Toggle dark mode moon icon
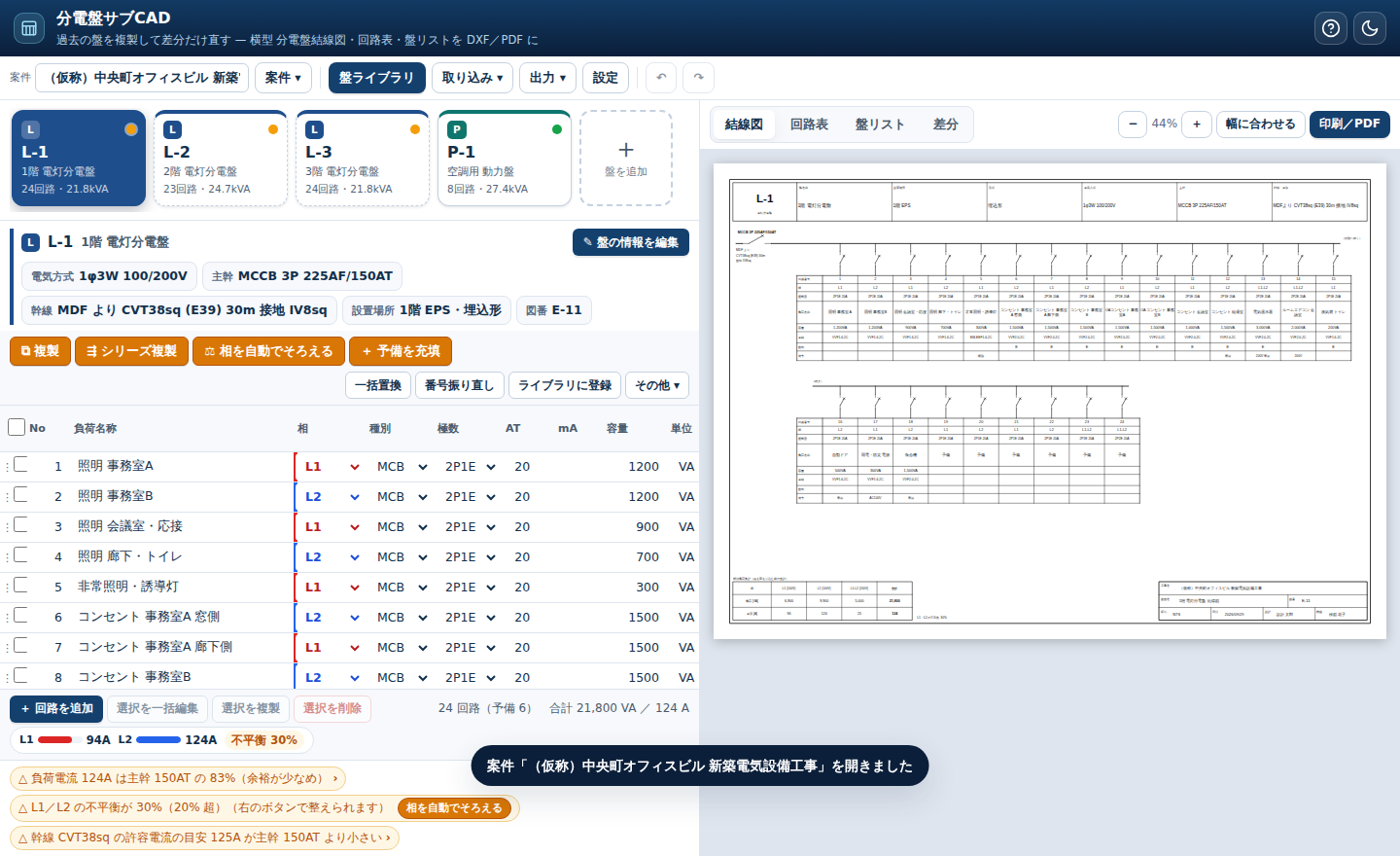 click(x=1370, y=28)
